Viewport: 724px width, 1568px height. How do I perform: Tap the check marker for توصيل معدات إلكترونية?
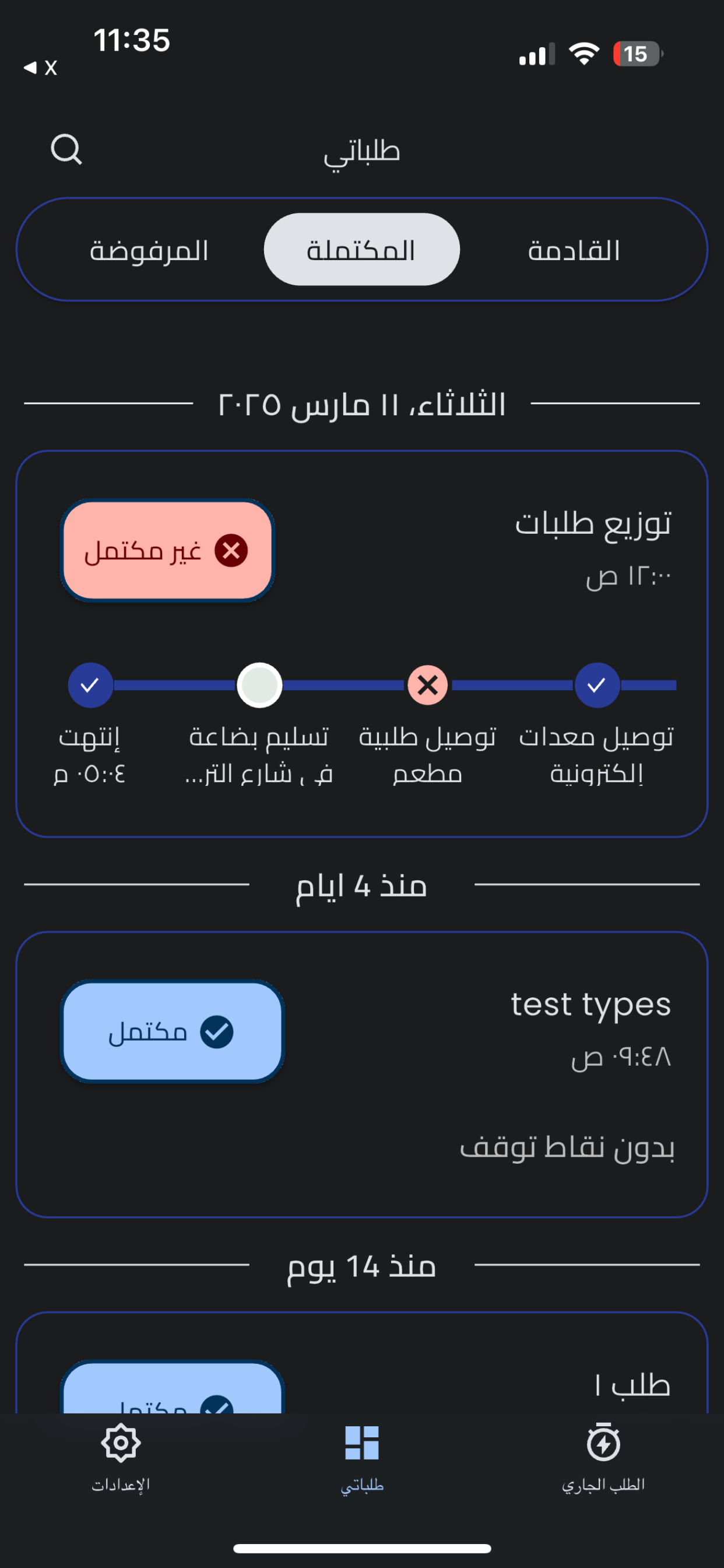(x=597, y=685)
